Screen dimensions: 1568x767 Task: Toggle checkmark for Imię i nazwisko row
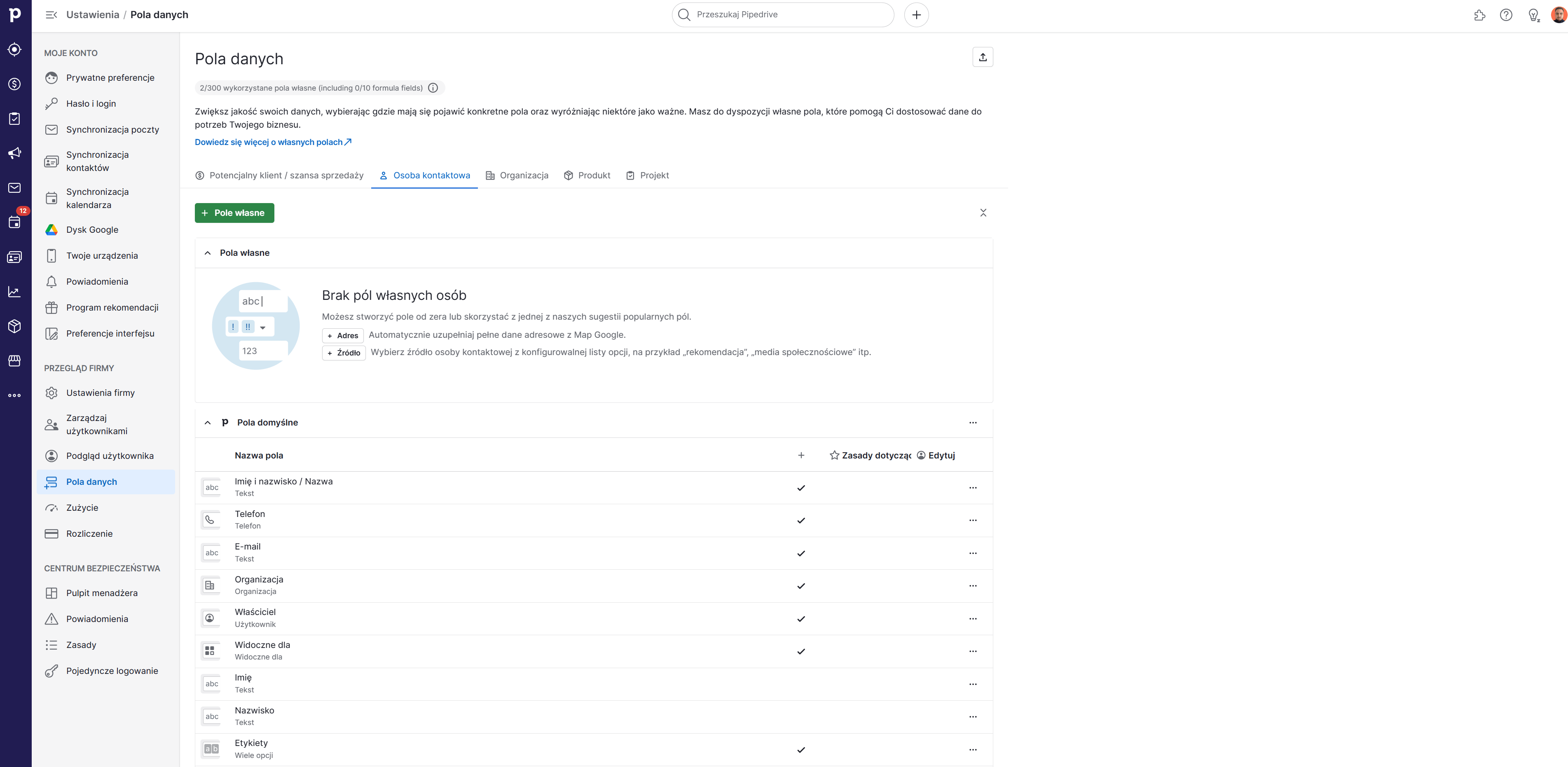click(x=801, y=488)
